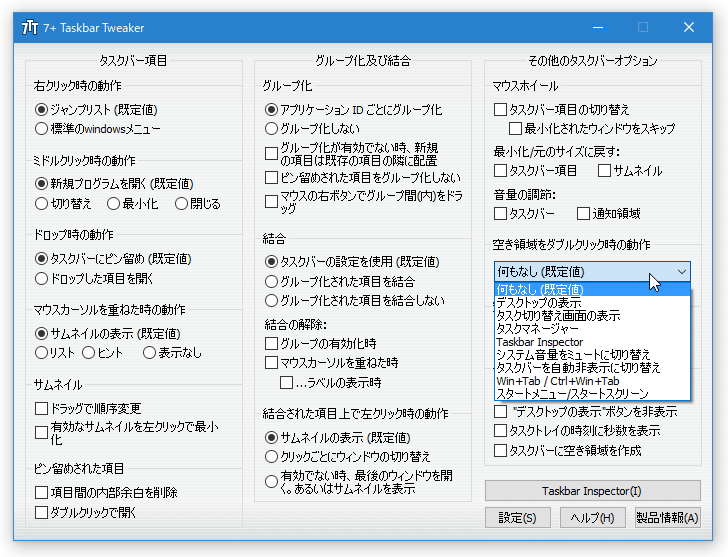Check 通知領域 volume adjustment option
The height and width of the screenshot is (557, 728).
coord(583,214)
